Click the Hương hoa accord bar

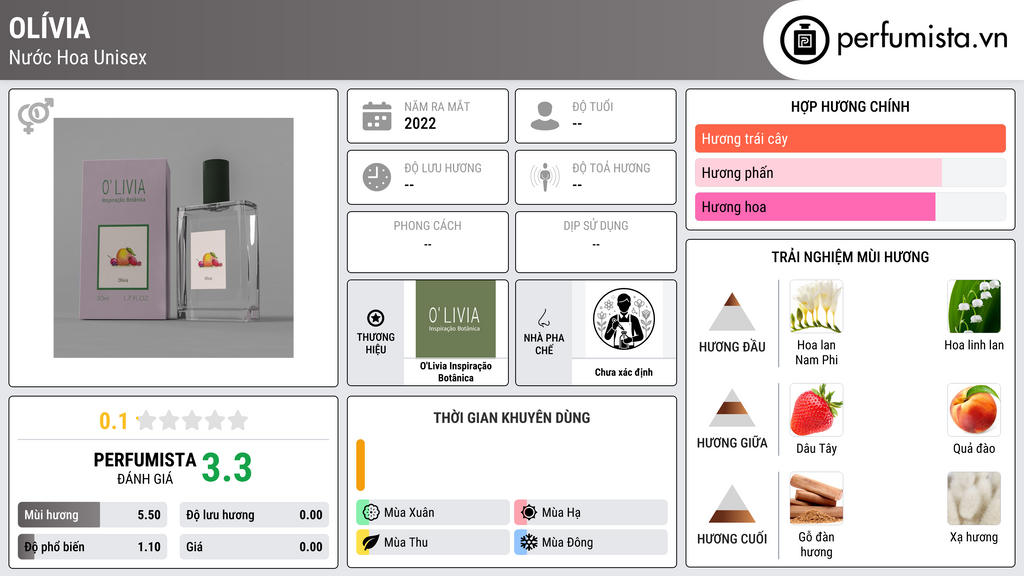pyautogui.click(x=850, y=206)
